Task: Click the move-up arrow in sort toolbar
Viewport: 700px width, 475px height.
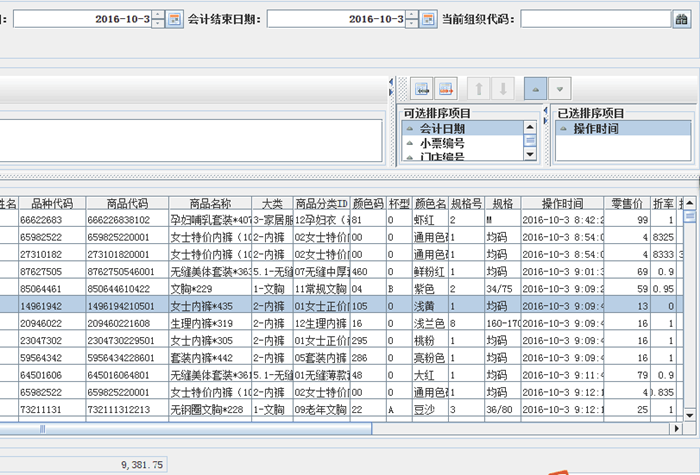Action: pyautogui.click(x=481, y=88)
